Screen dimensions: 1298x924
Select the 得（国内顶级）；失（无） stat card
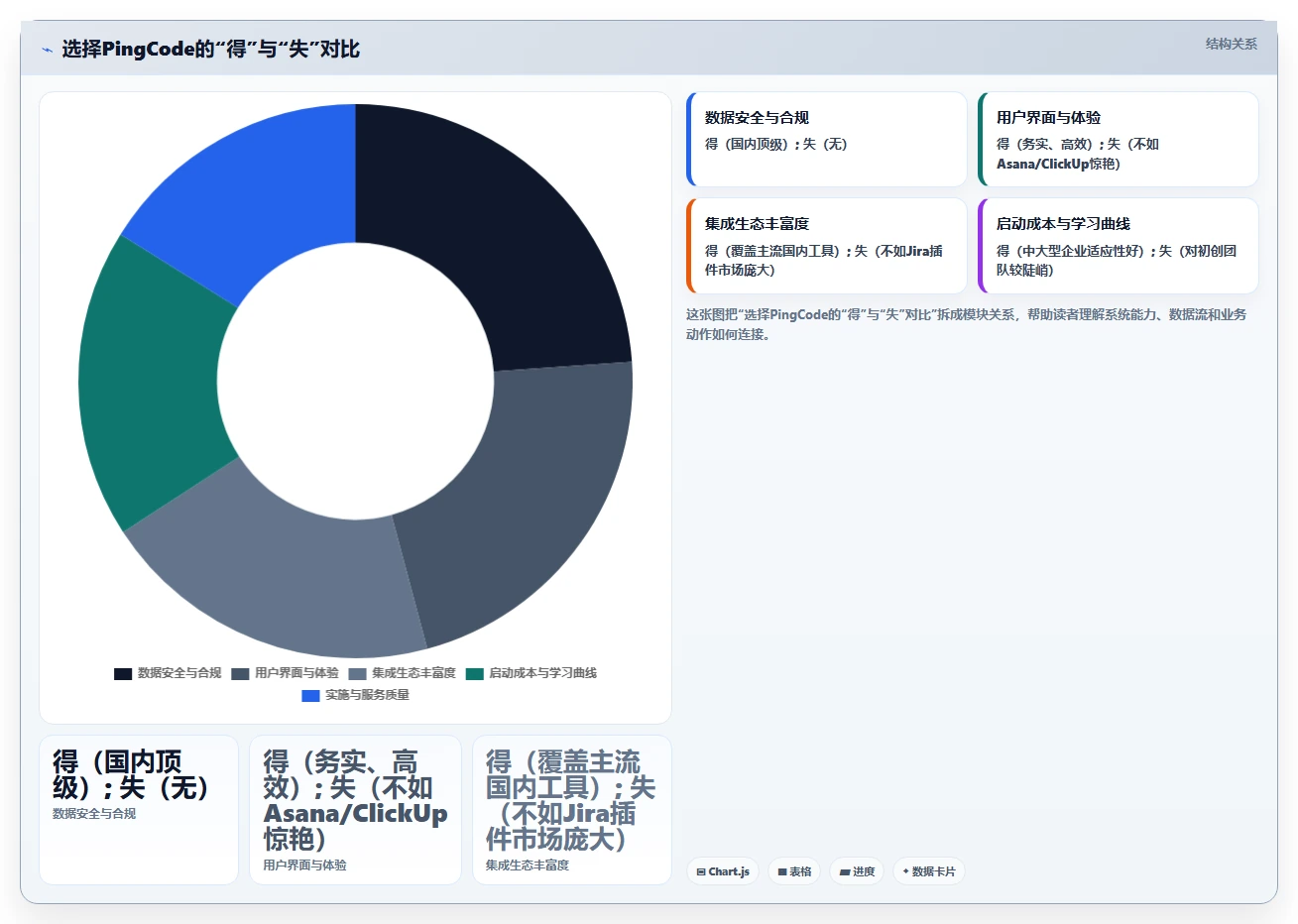tap(139, 809)
